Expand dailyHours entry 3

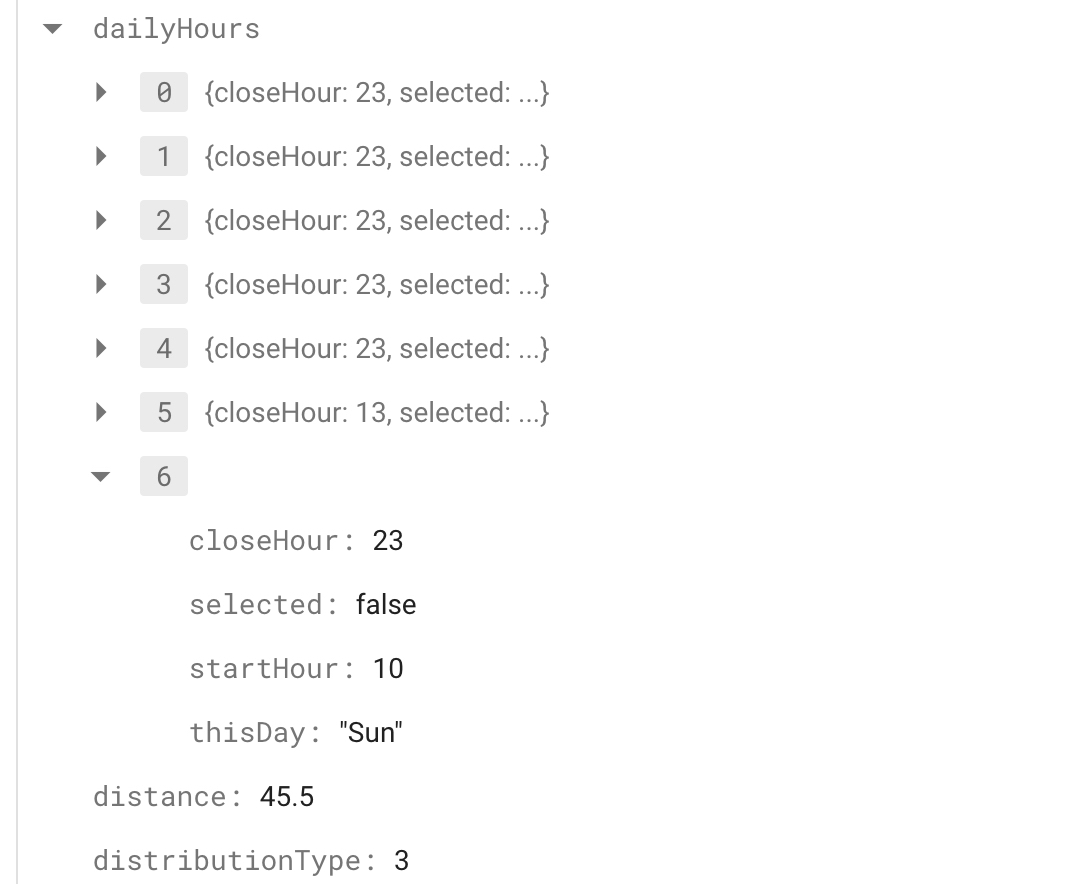click(x=101, y=284)
